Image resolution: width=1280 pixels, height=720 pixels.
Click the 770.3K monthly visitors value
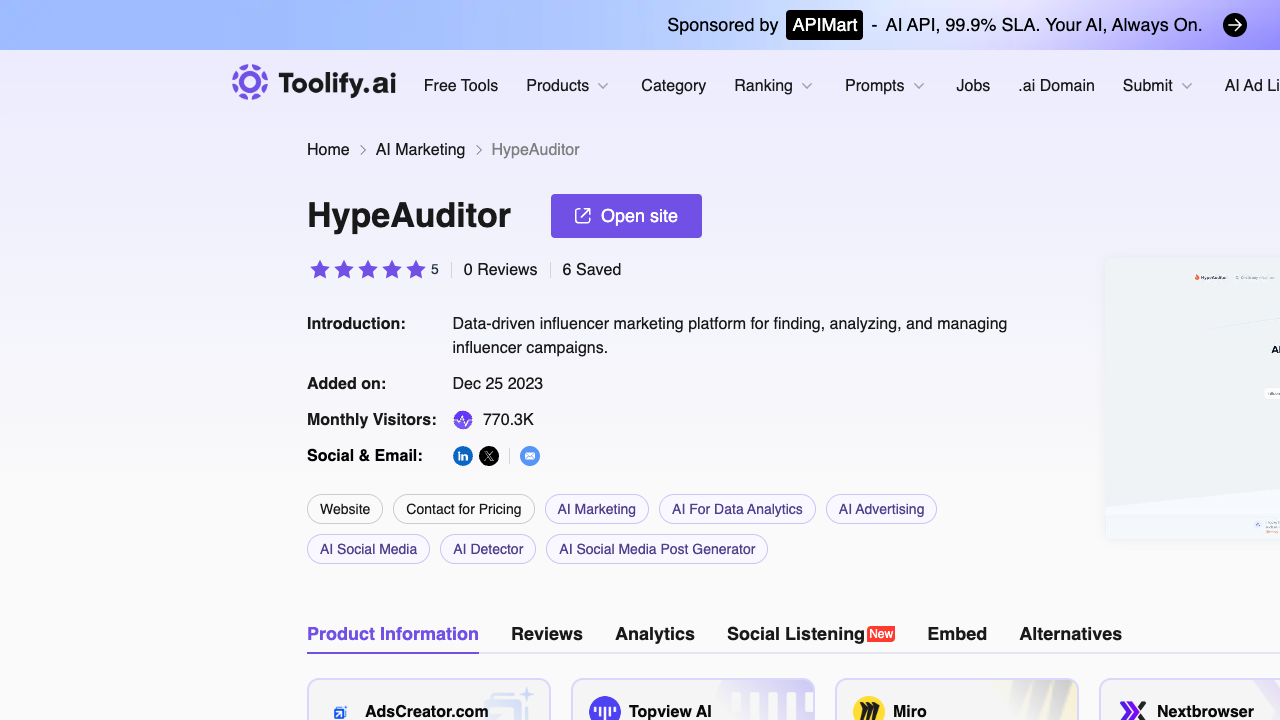point(508,420)
